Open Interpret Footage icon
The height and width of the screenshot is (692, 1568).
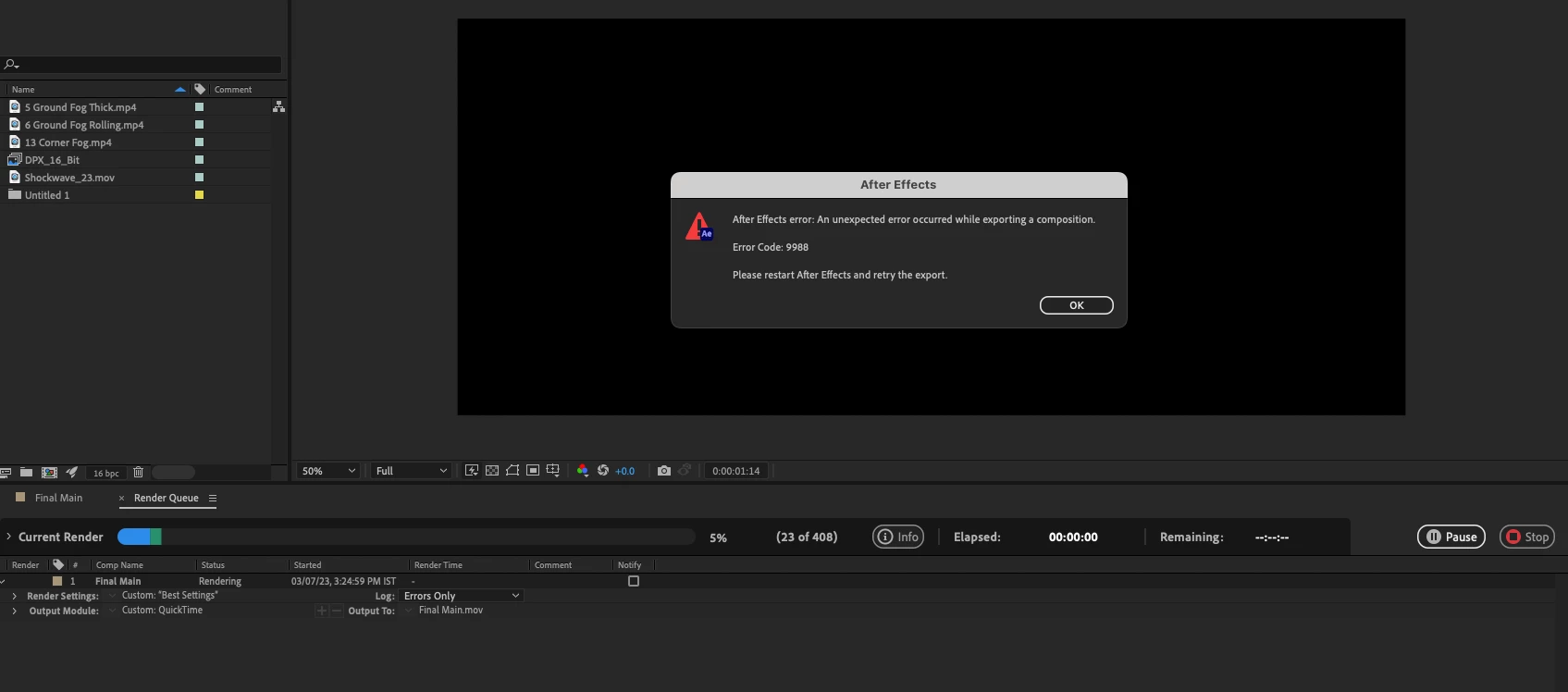[6, 472]
